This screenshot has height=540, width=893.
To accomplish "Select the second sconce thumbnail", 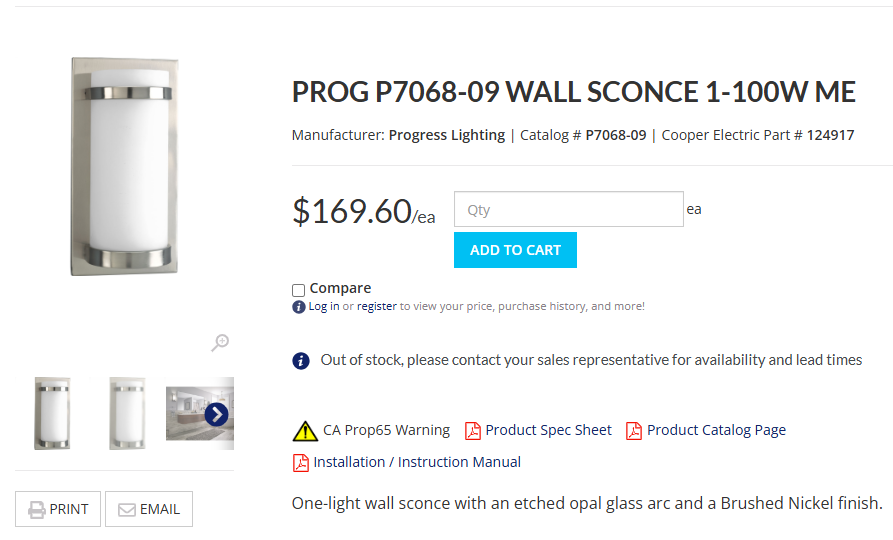I will coord(127,413).
